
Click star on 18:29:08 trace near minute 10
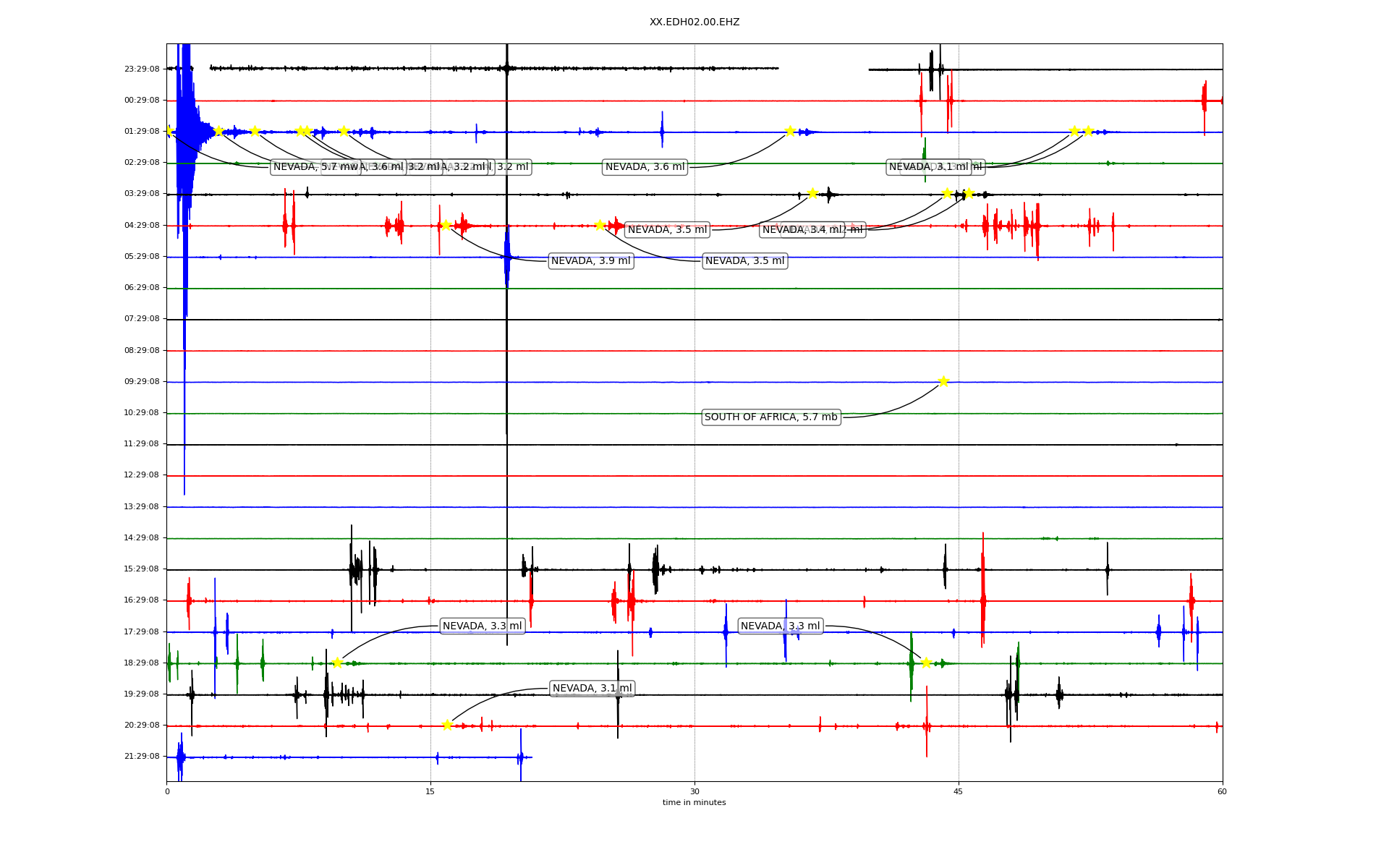point(337,663)
